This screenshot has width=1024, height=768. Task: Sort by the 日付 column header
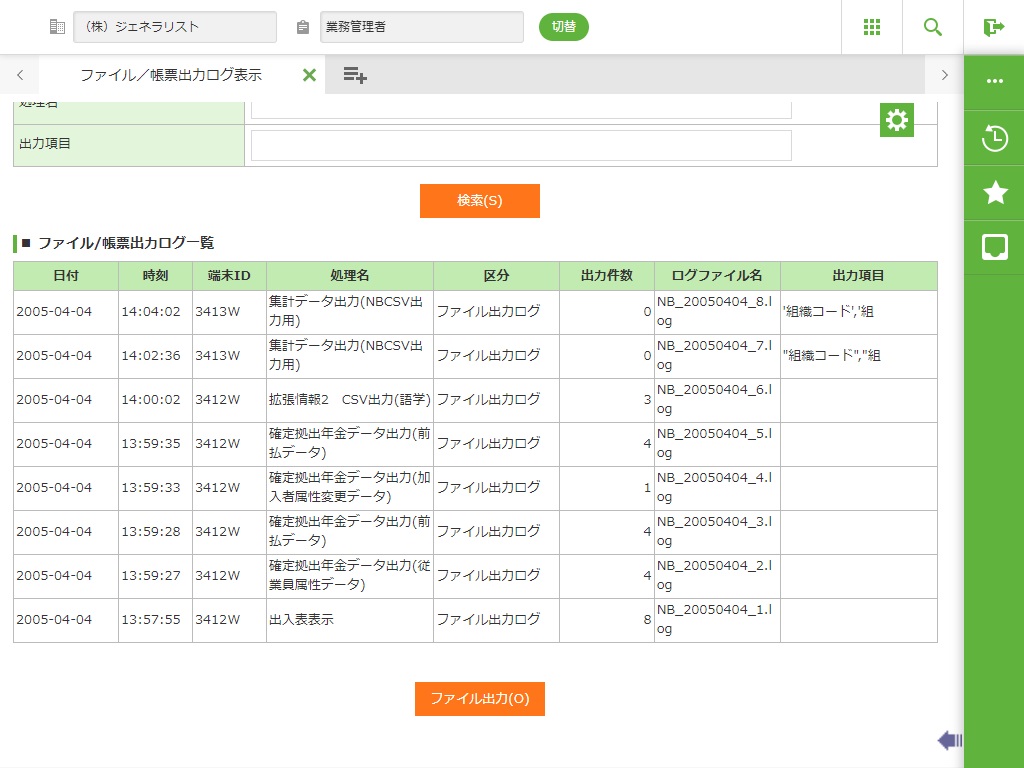point(66,276)
